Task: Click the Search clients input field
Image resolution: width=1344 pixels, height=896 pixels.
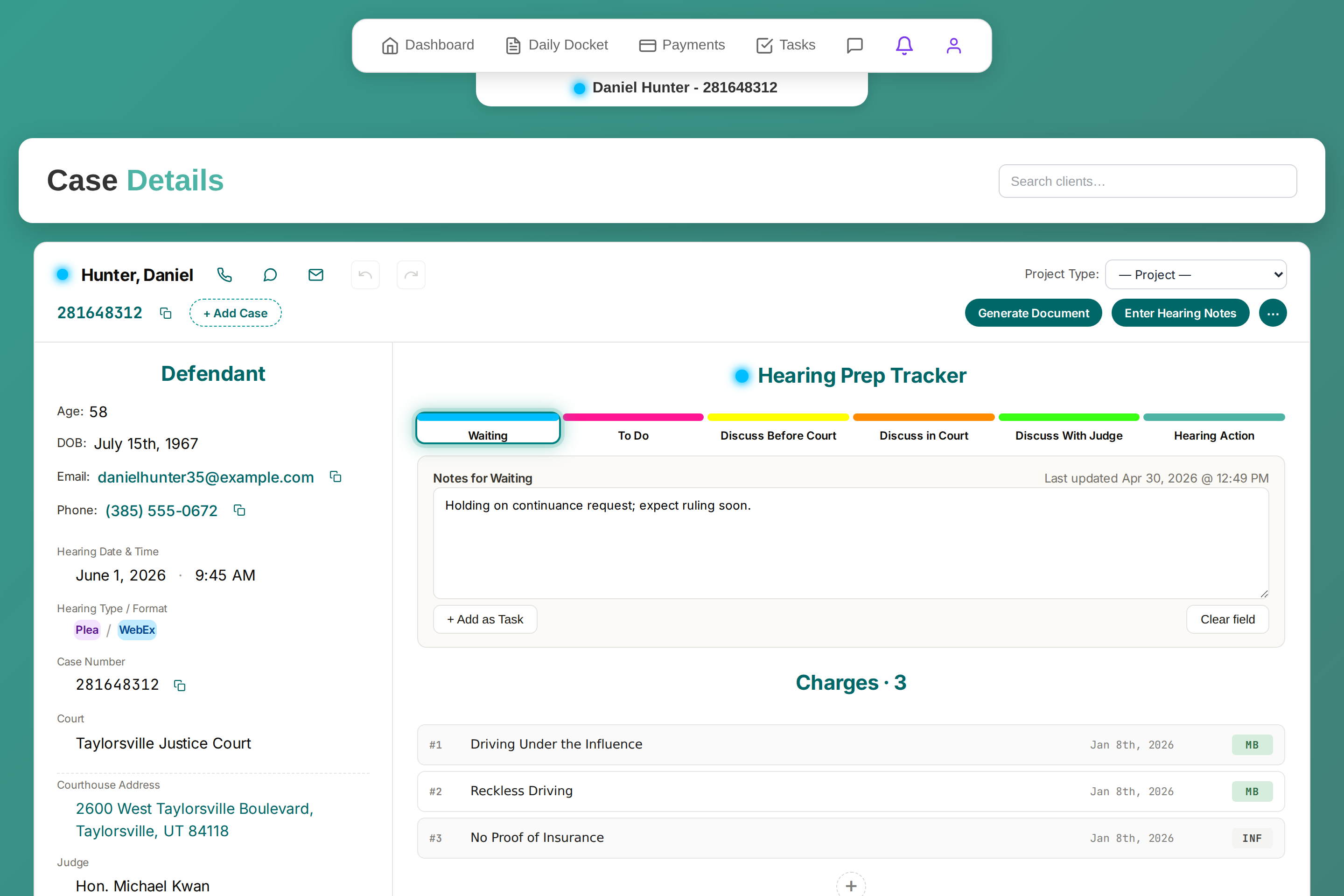Action: click(1148, 181)
